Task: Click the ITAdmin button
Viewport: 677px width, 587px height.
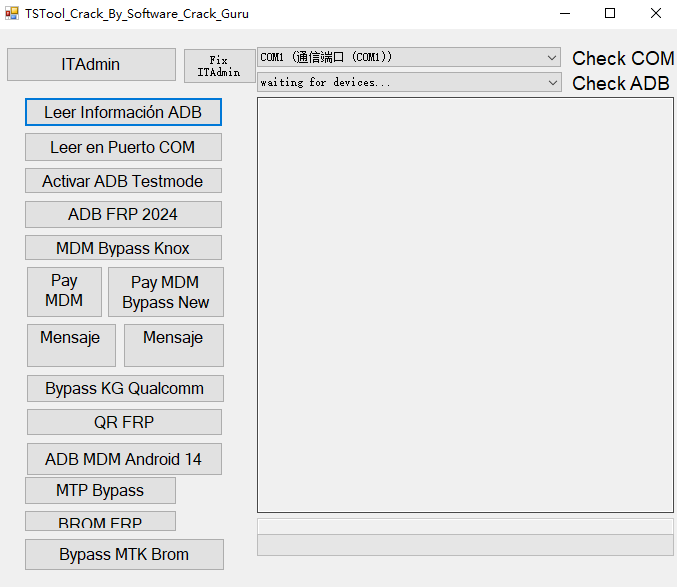Action: pos(91,64)
